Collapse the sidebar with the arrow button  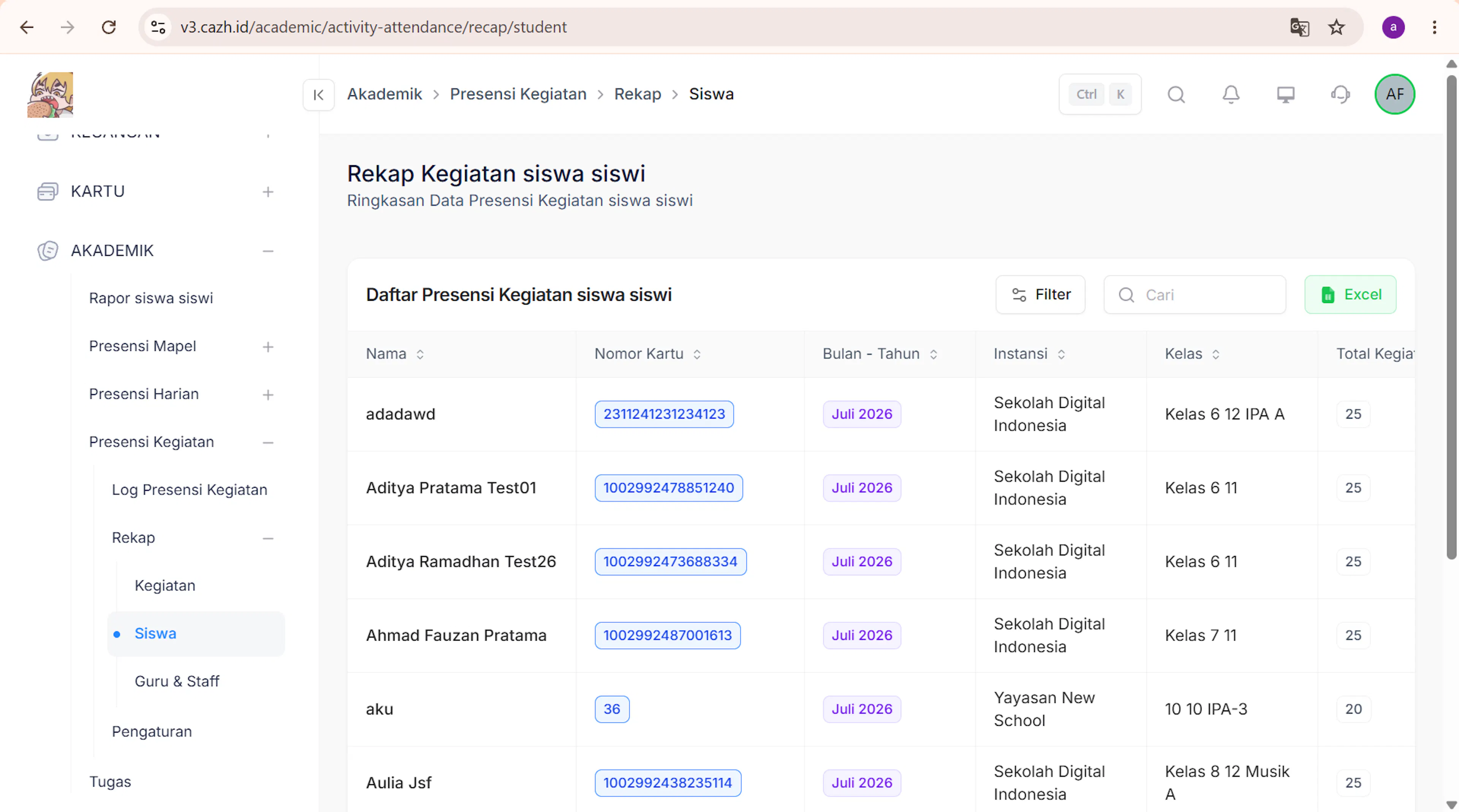point(318,95)
